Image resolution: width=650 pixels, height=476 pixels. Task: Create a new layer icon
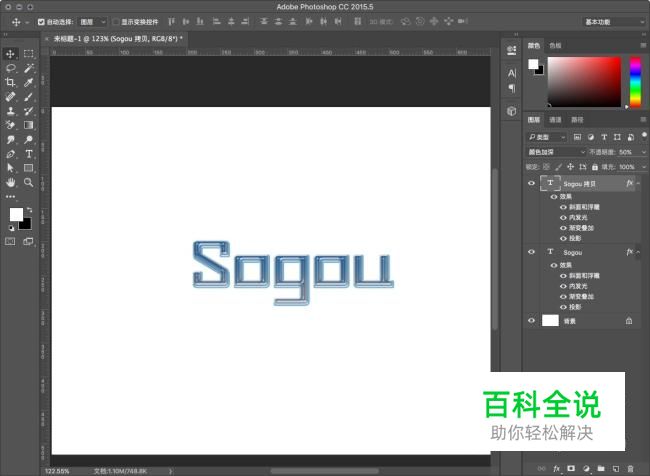click(616, 469)
